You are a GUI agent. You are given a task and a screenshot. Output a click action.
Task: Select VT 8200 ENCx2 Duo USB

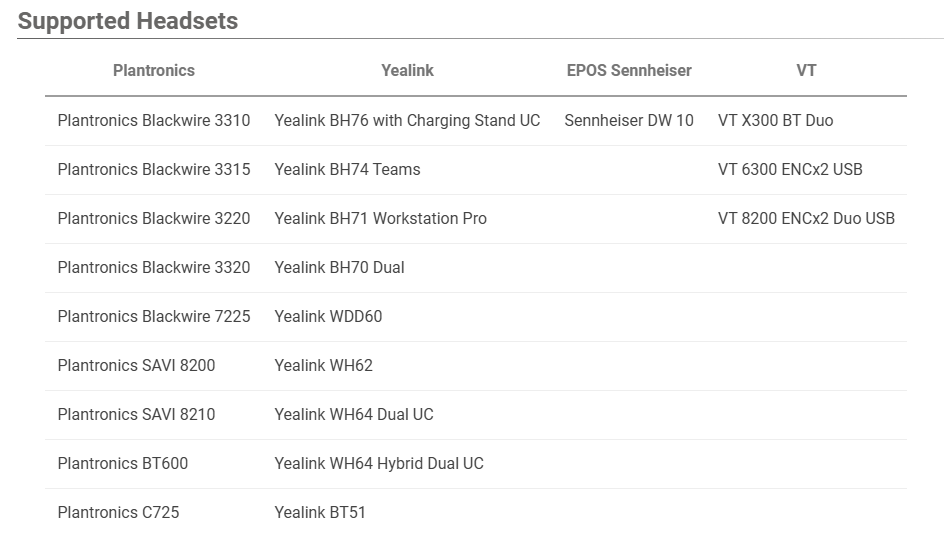(x=806, y=218)
